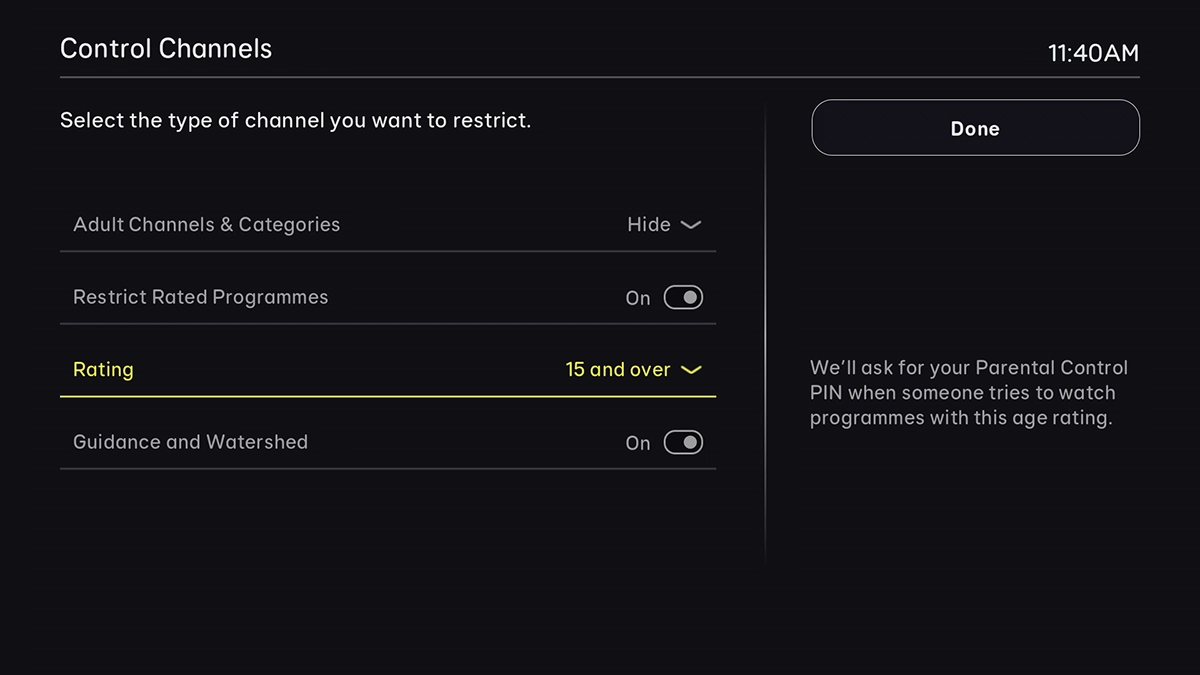Click the yellow underline beneath Rating row
The image size is (1200, 675).
[x=388, y=396]
